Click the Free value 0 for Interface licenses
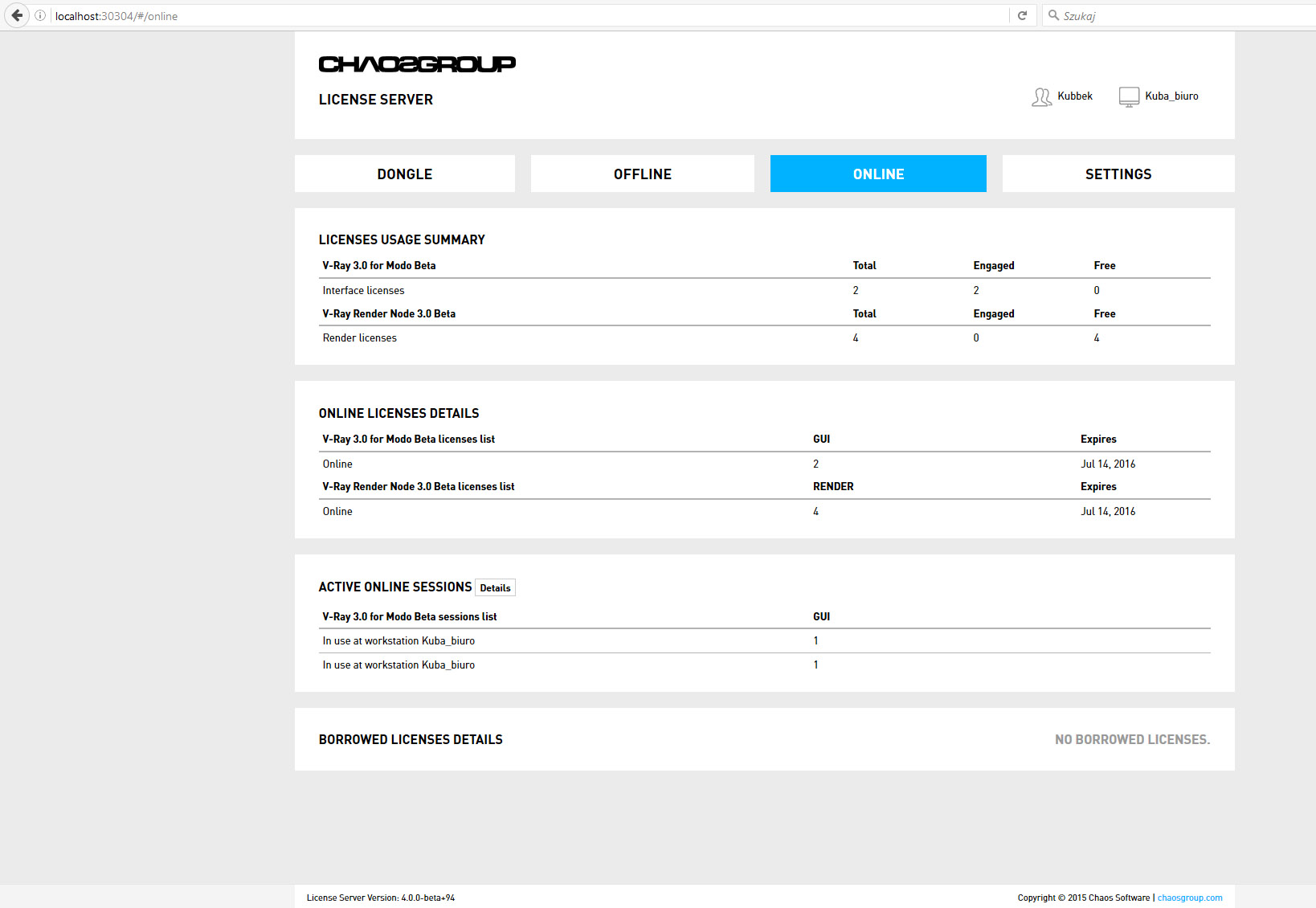The width and height of the screenshot is (1316, 908). click(x=1097, y=290)
